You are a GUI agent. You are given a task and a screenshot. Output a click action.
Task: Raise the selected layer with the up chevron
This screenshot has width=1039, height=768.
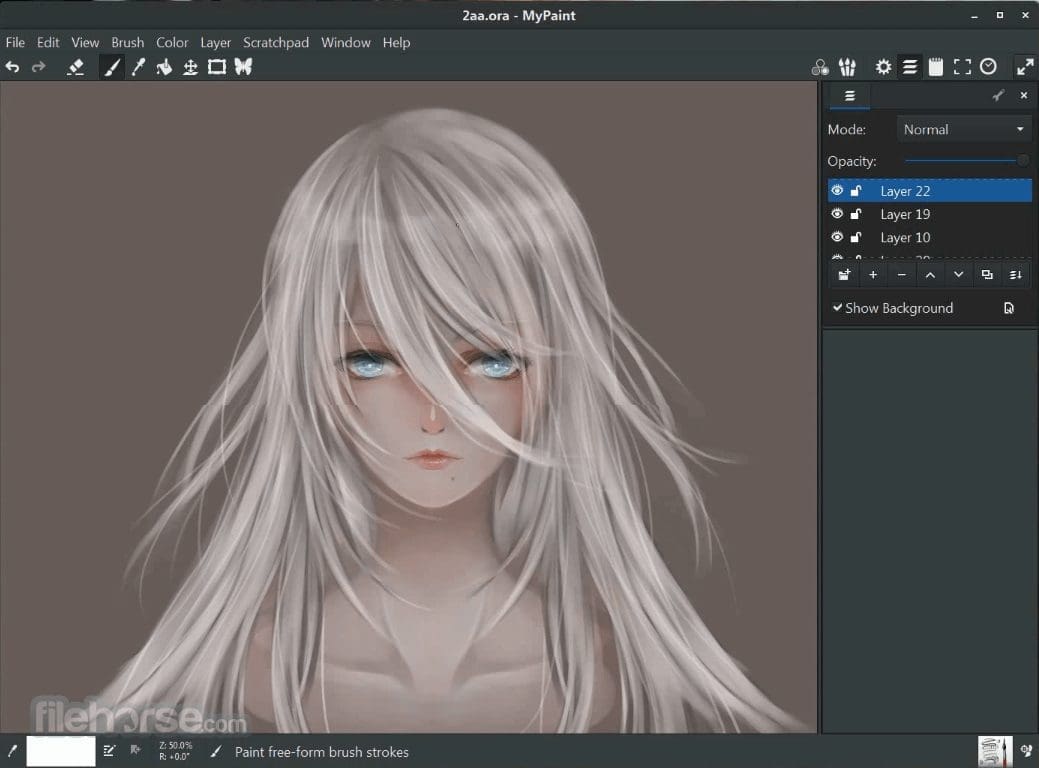(930, 274)
